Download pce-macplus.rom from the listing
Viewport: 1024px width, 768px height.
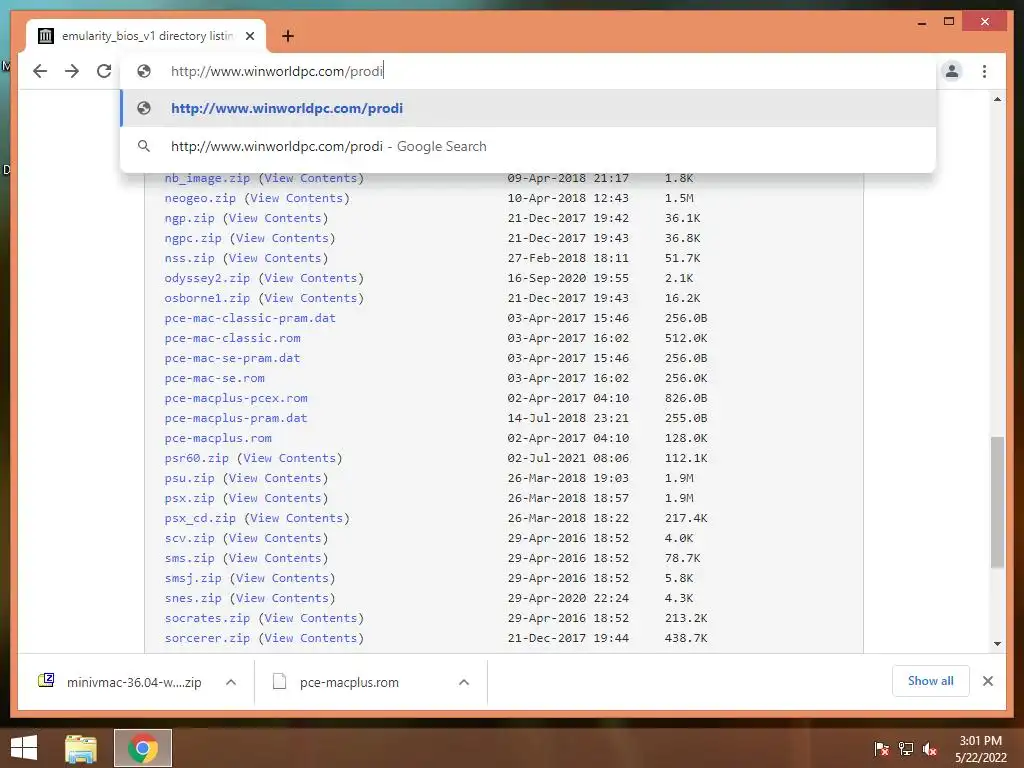(218, 438)
